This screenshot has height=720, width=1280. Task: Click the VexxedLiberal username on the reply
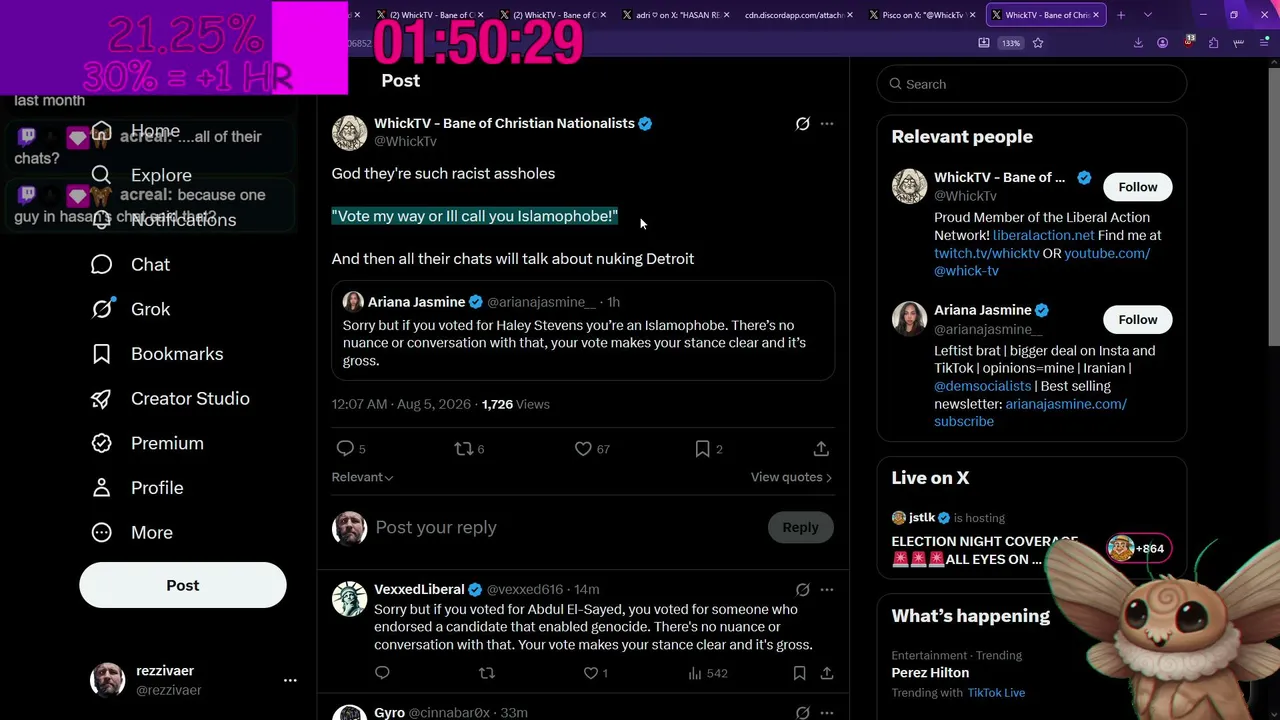pos(419,589)
